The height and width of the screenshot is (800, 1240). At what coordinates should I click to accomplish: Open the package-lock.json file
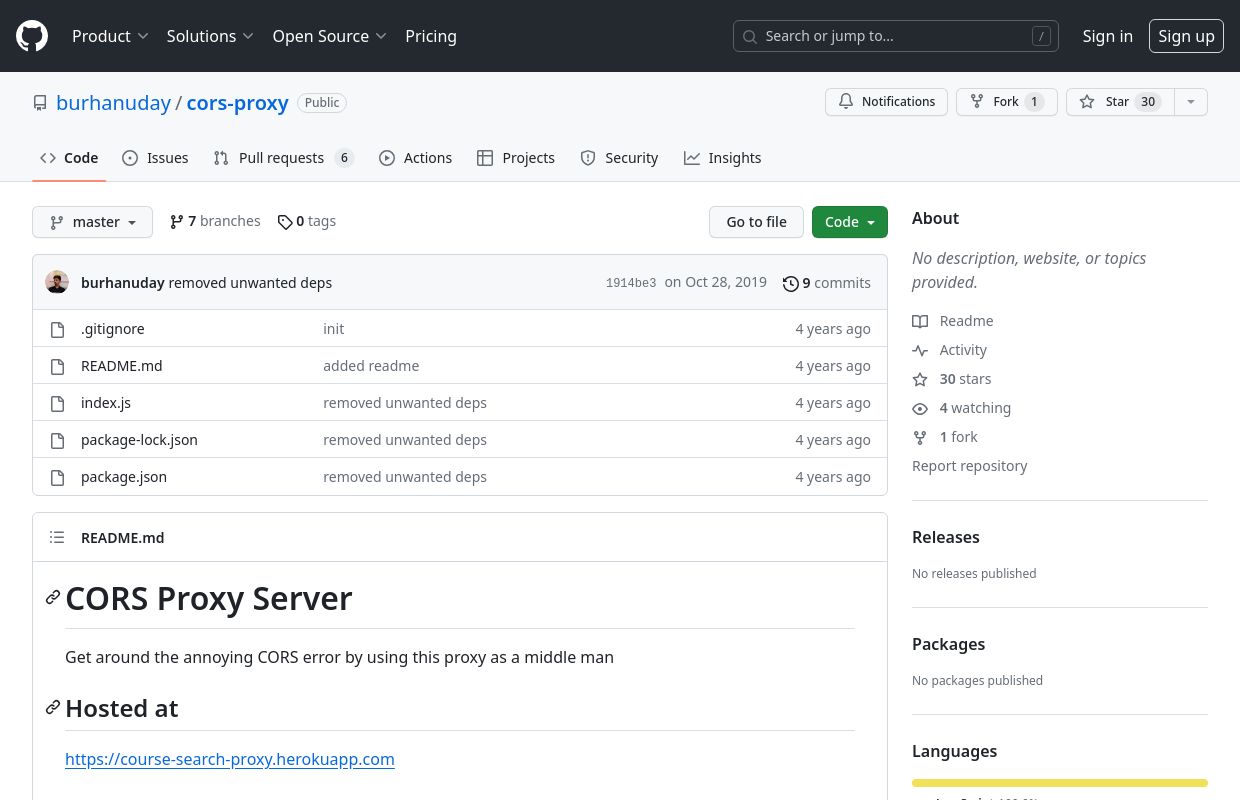[139, 440]
